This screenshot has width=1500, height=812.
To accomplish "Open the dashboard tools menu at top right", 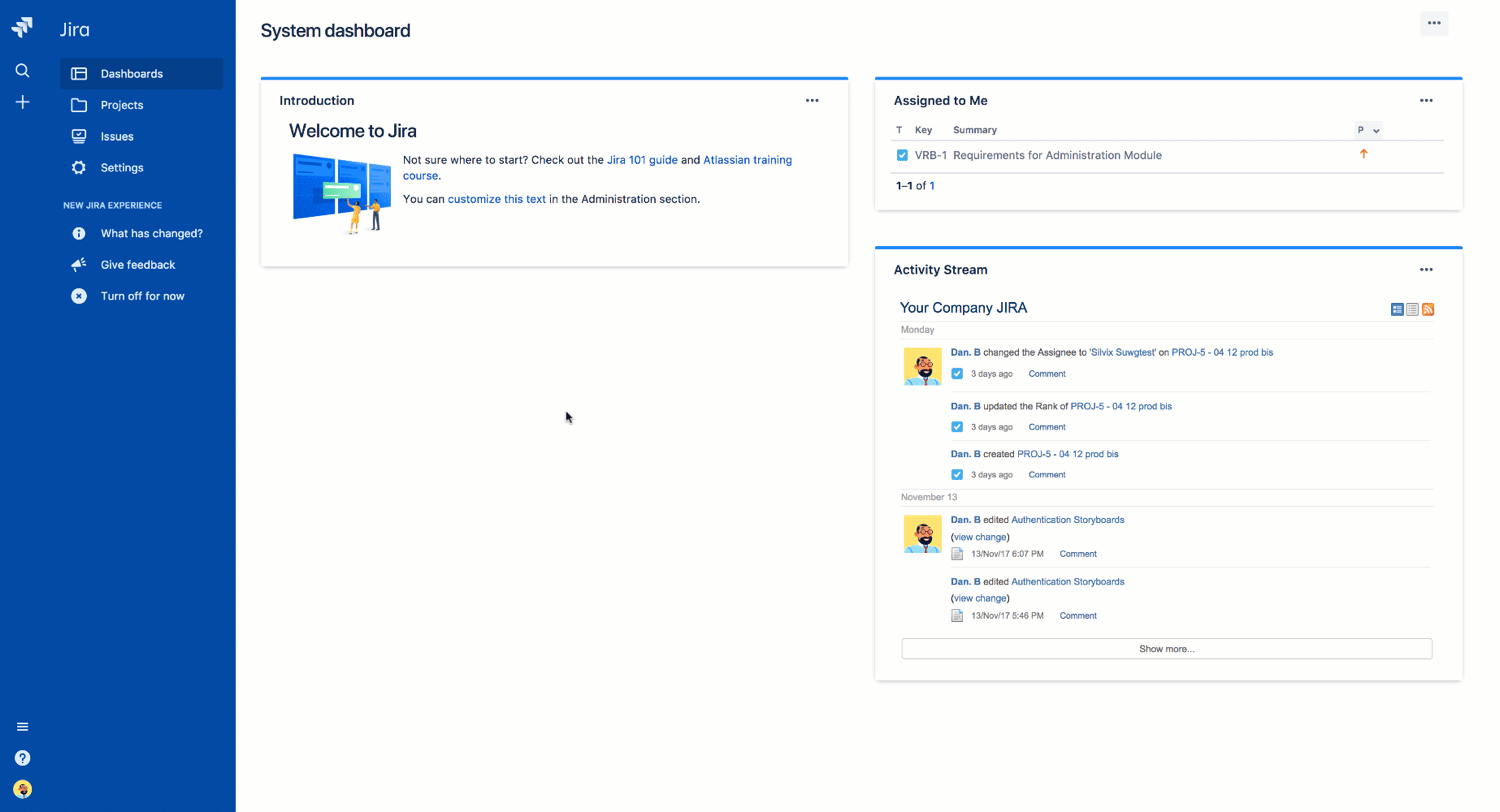I will click(1434, 22).
